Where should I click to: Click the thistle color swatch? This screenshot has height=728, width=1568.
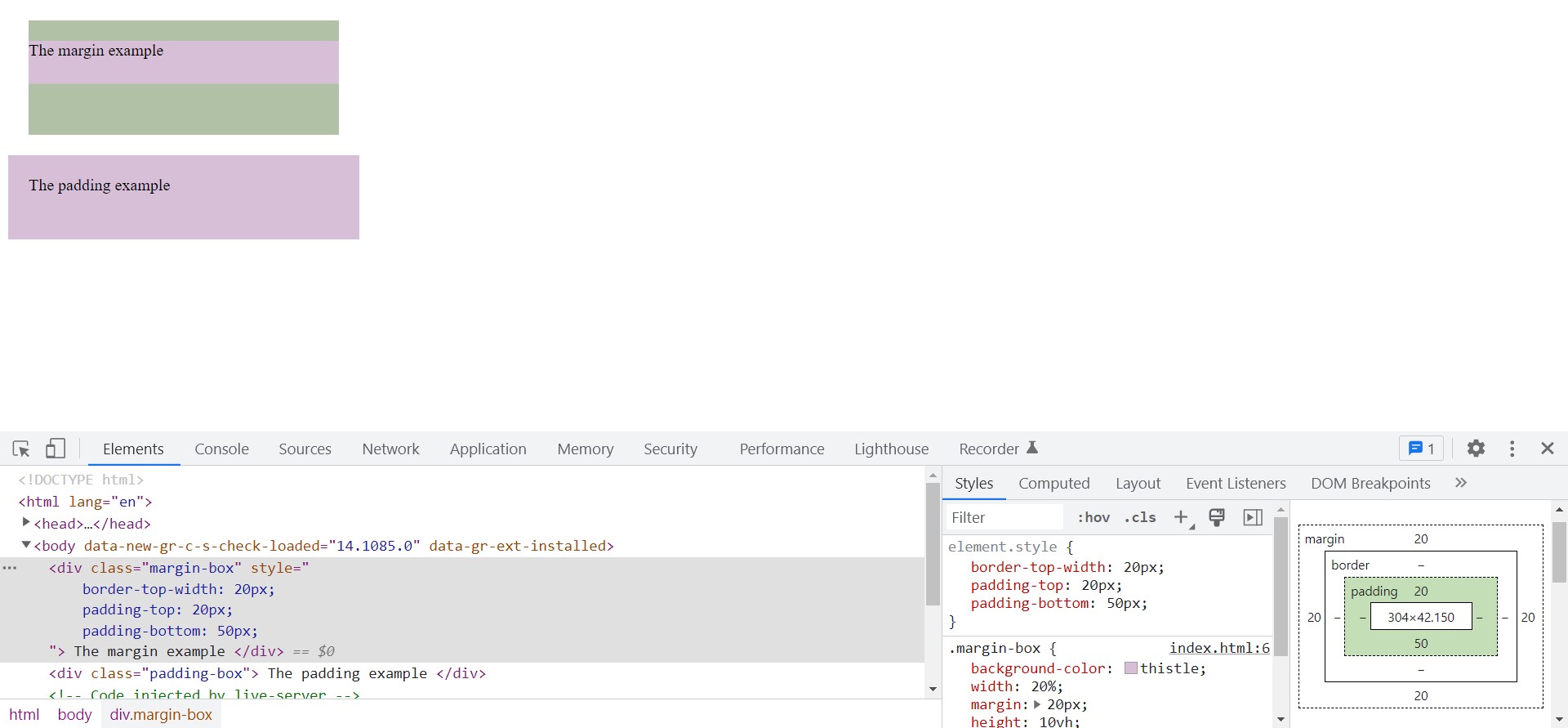click(1130, 668)
